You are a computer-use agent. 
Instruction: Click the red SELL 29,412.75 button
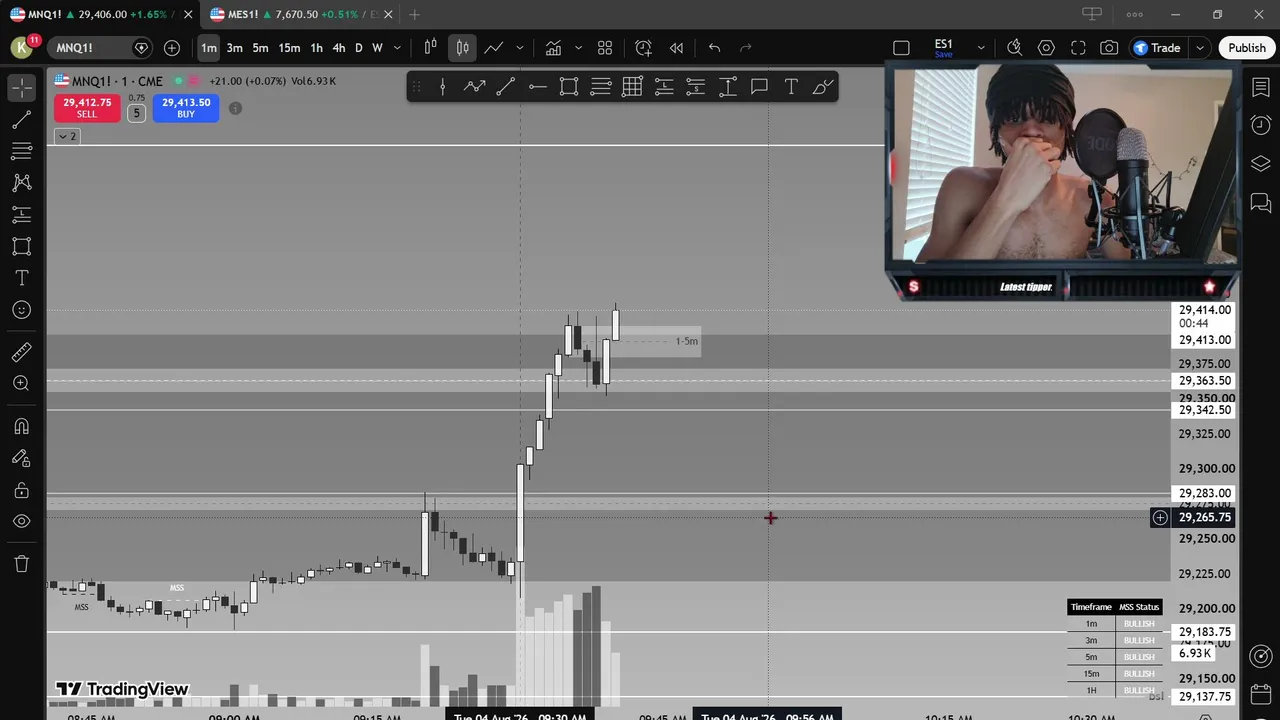coord(87,108)
